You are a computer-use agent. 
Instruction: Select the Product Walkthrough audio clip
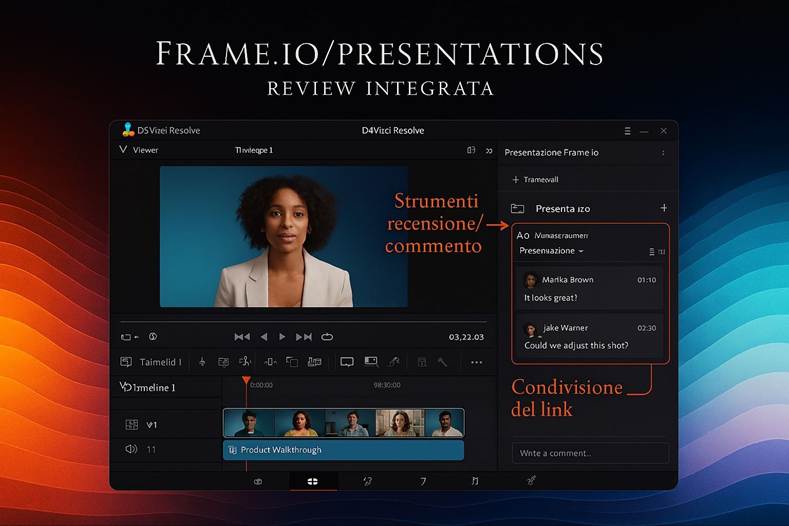click(343, 450)
